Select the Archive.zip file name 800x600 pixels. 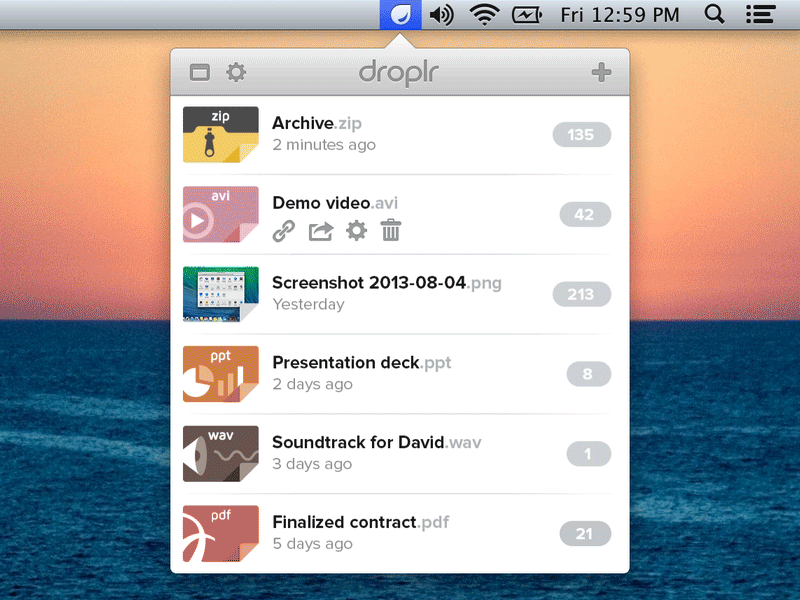[317, 123]
